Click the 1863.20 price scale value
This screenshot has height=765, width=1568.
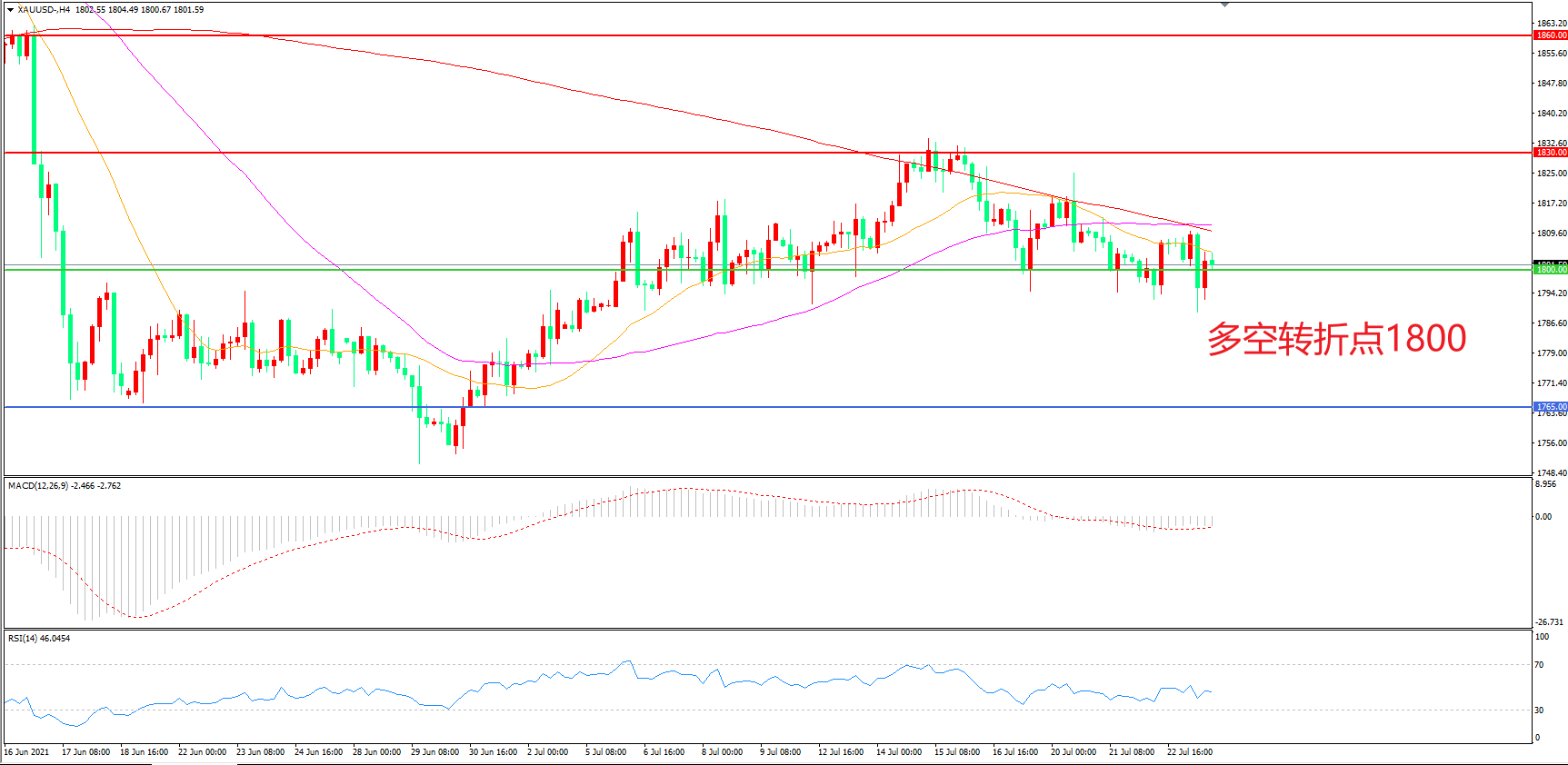[x=1551, y=24]
